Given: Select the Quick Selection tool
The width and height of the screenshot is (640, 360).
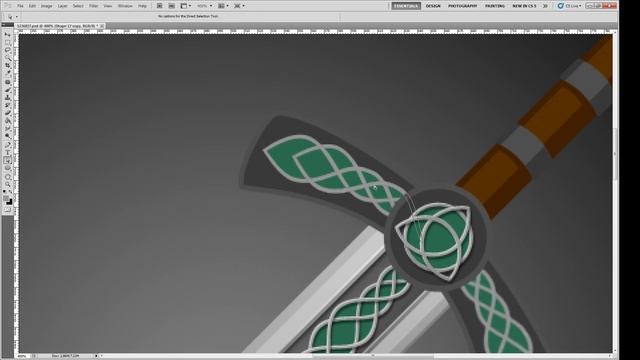Looking at the screenshot, I should pos(7,57).
